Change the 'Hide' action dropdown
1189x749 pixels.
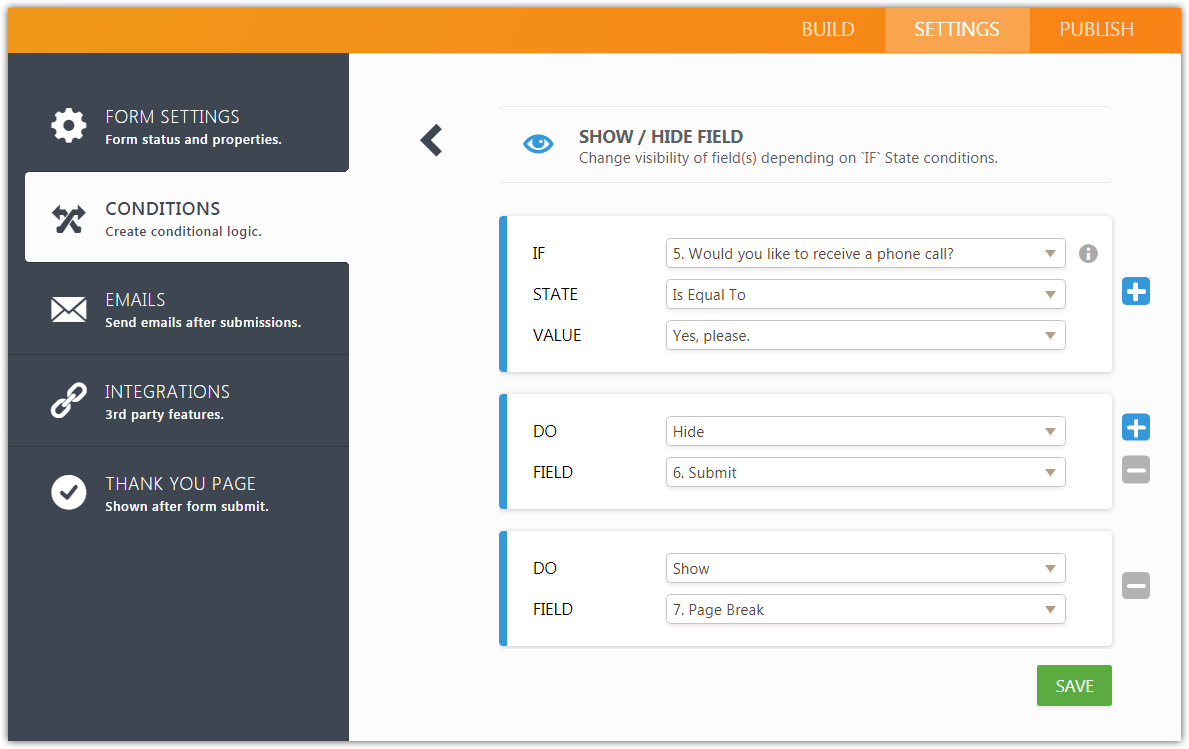point(865,432)
